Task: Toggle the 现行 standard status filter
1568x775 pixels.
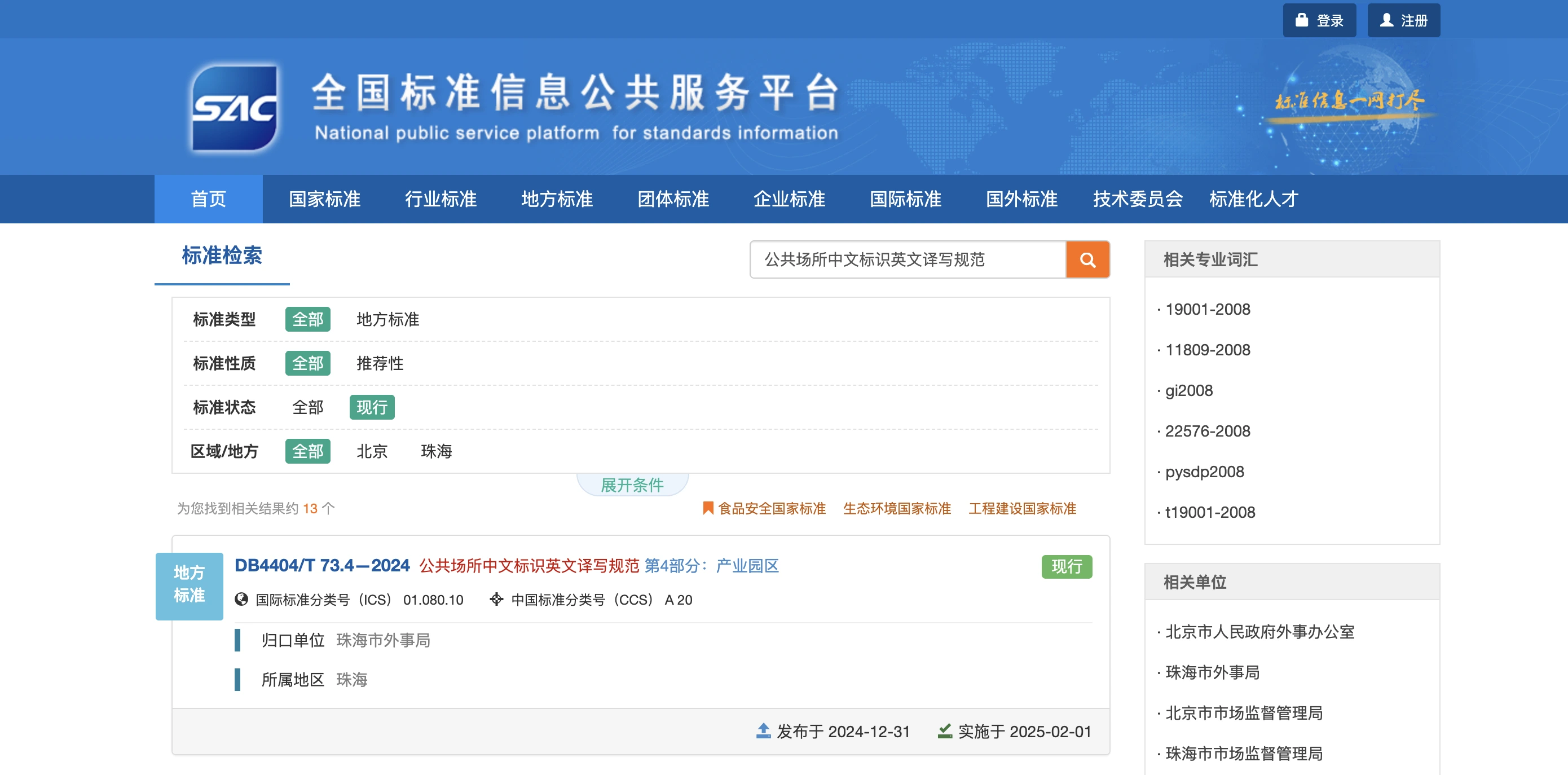Action: 372,407
